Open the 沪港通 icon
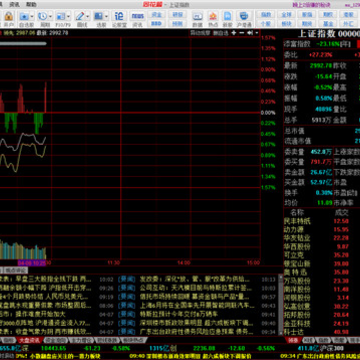This screenshot has height=360, width=360. click(244, 16)
